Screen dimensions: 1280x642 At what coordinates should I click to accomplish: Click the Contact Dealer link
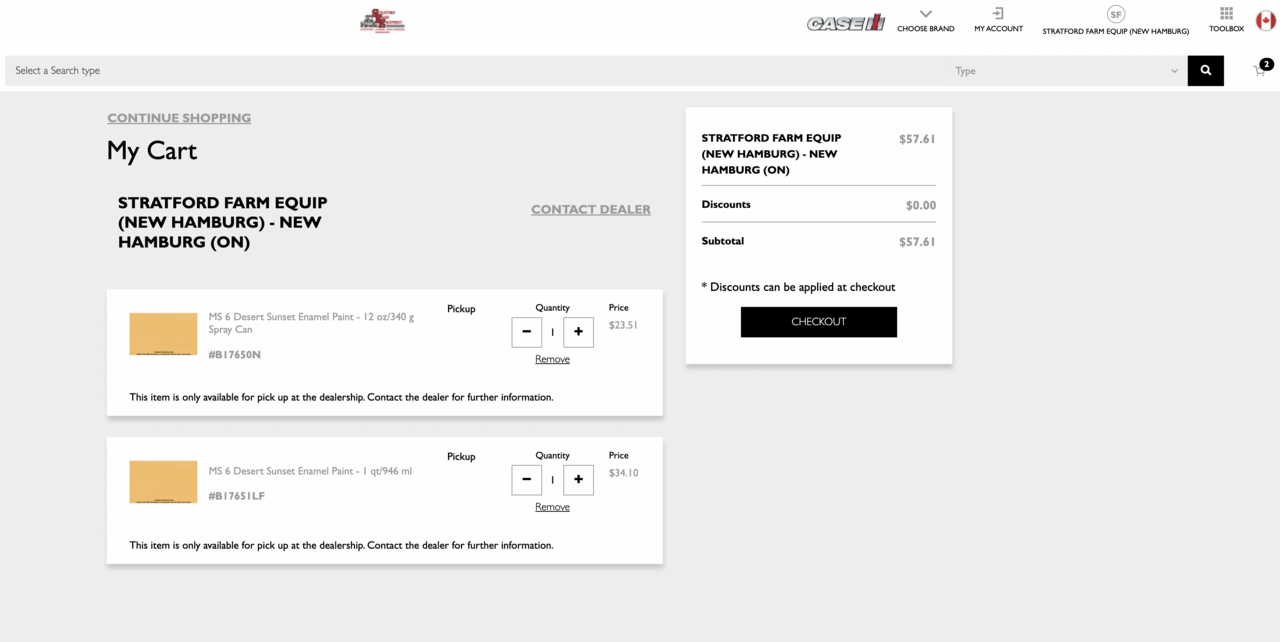click(590, 209)
